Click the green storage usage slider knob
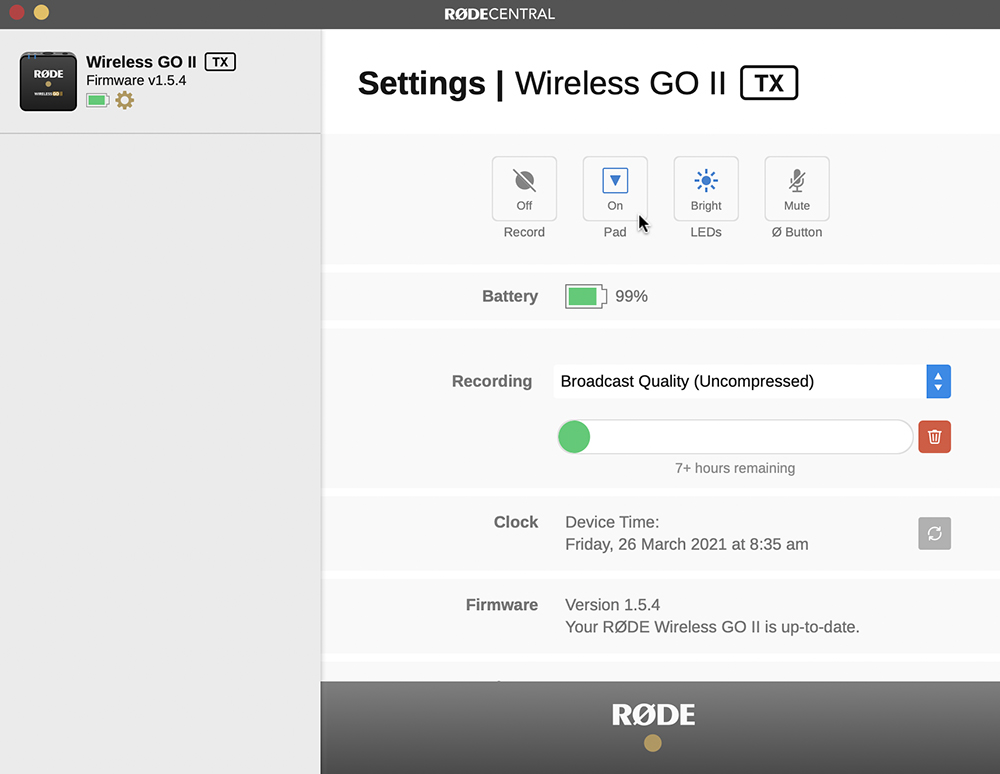 pyautogui.click(x=574, y=437)
